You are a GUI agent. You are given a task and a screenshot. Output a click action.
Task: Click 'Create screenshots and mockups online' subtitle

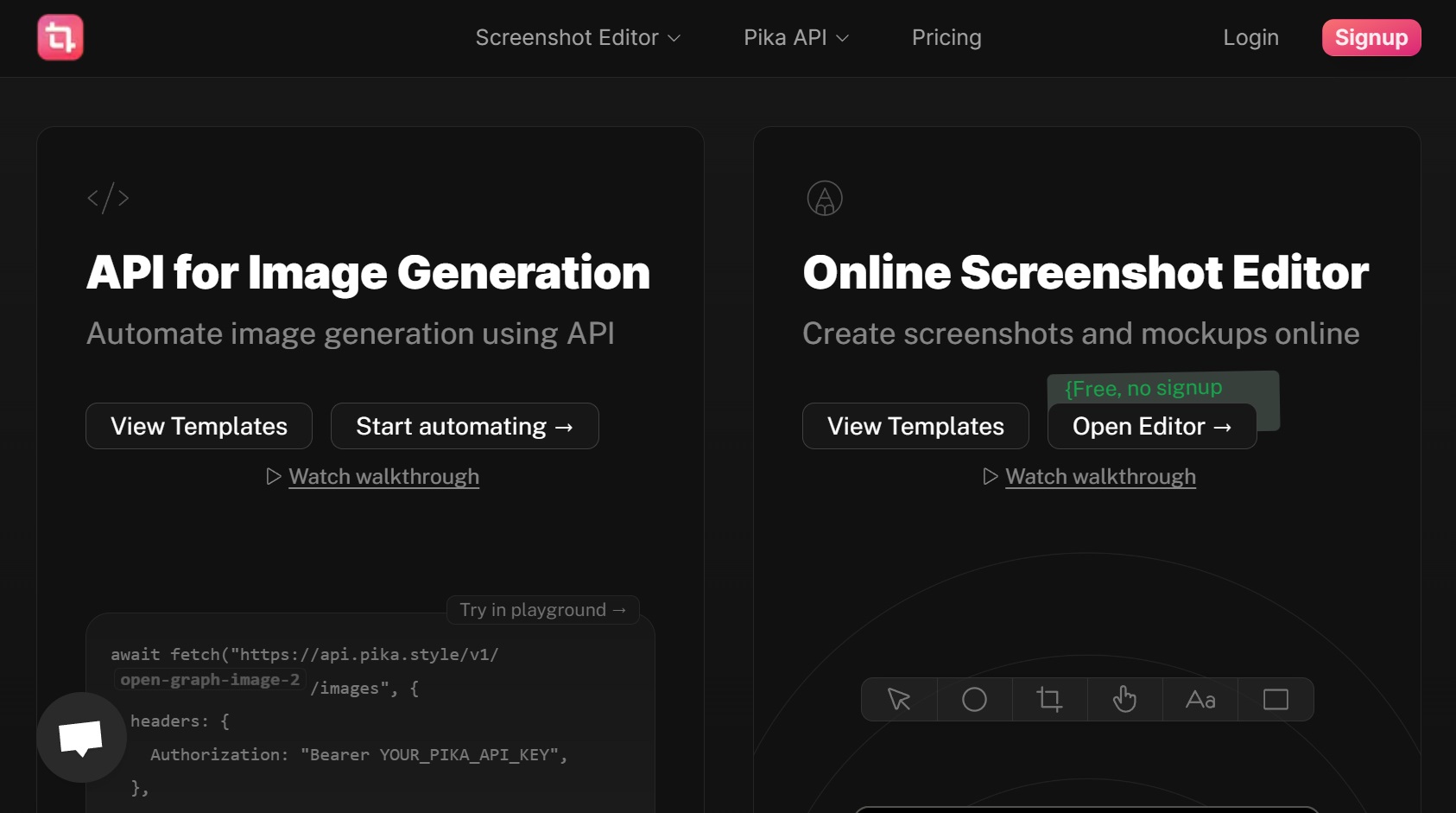tap(1081, 333)
